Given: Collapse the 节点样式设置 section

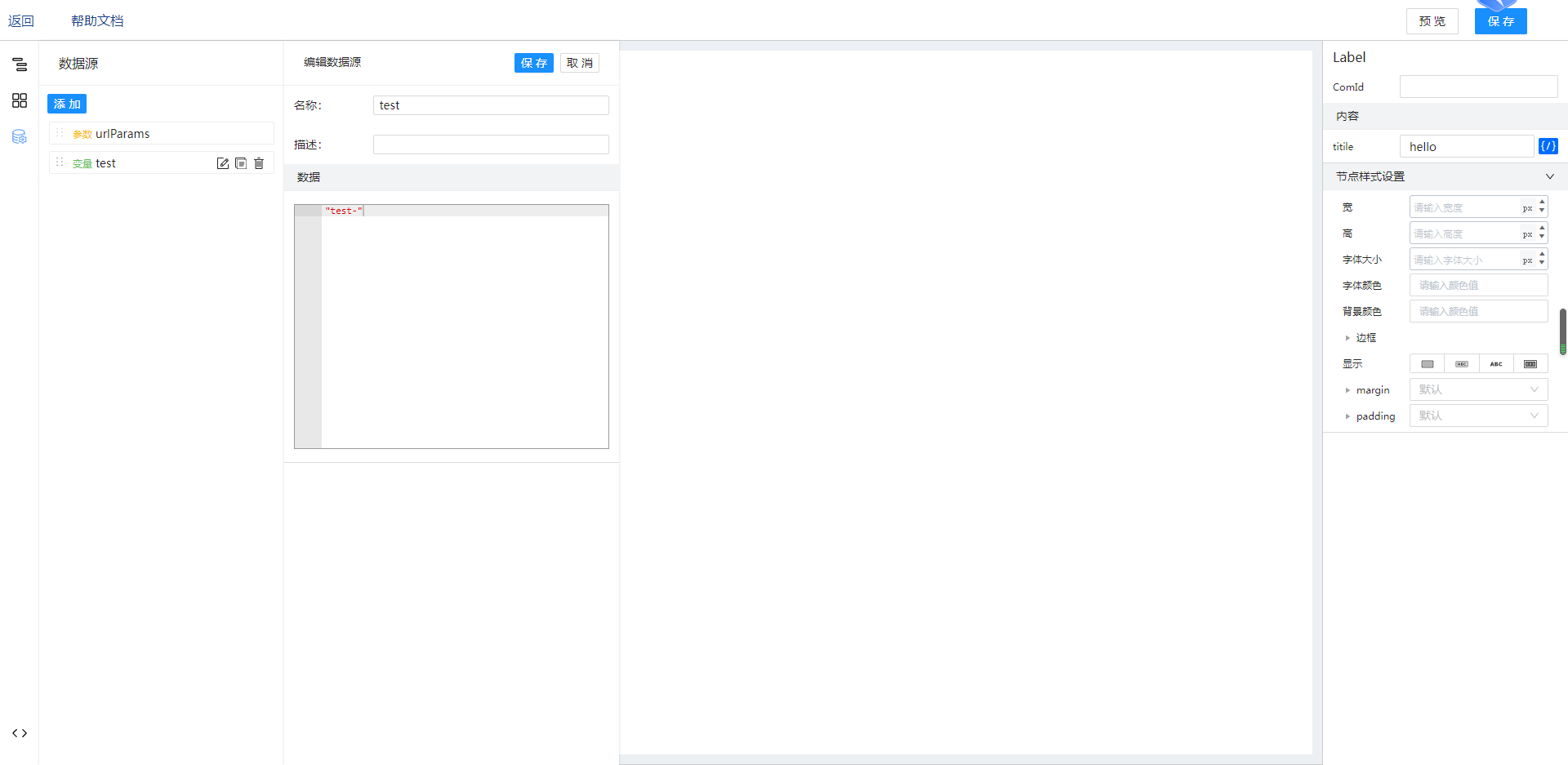Looking at the screenshot, I should (1549, 176).
